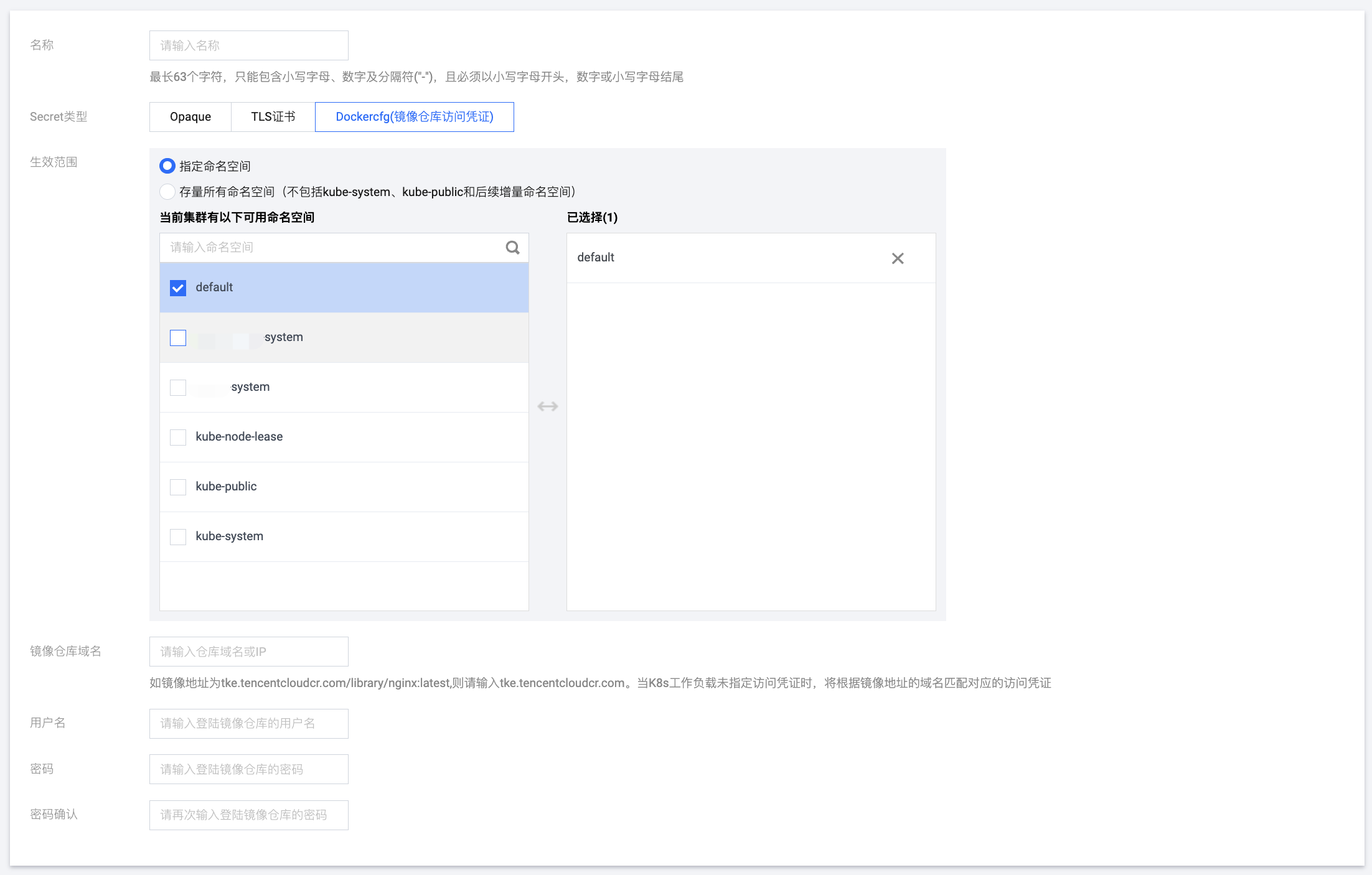Check the kube-public namespace checkbox
The height and width of the screenshot is (875, 1372).
click(x=178, y=487)
